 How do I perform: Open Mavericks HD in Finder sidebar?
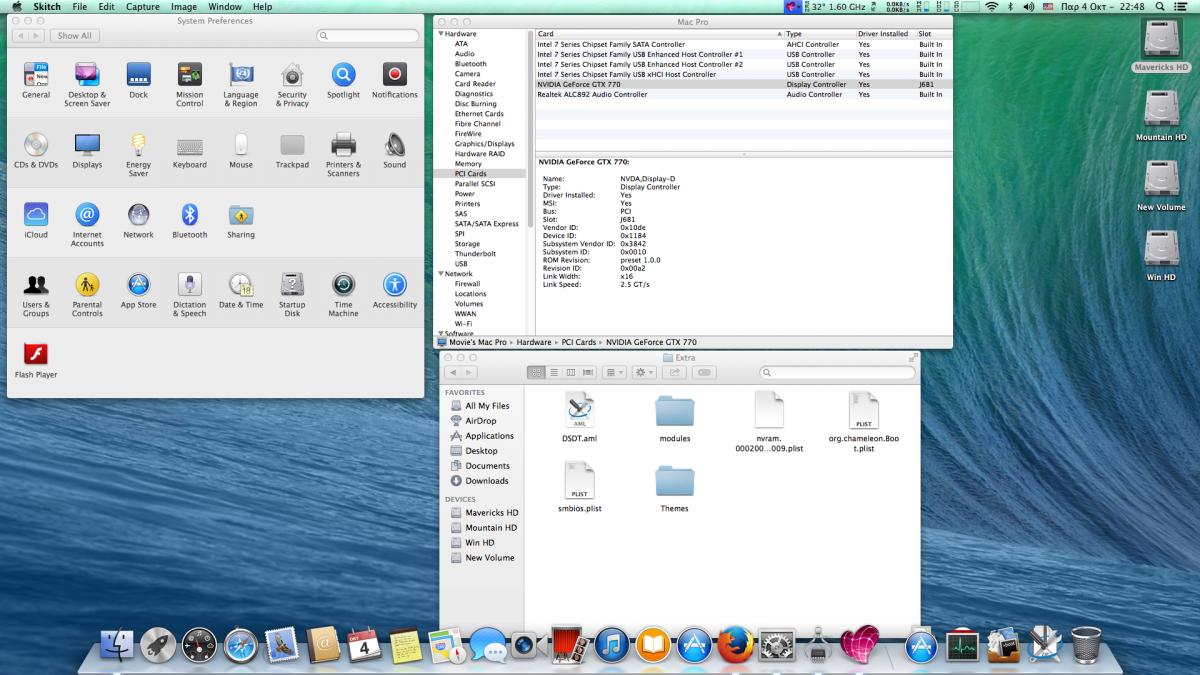[x=484, y=513]
